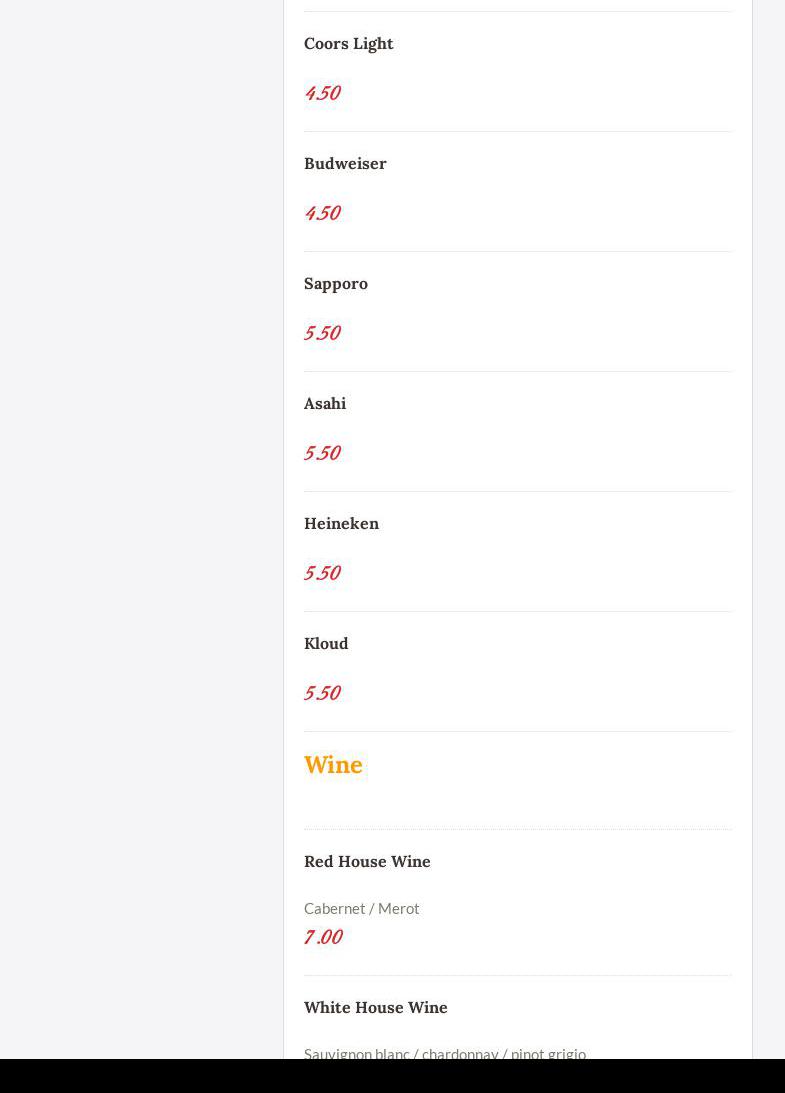Choose the Asahi beer item

tap(325, 404)
